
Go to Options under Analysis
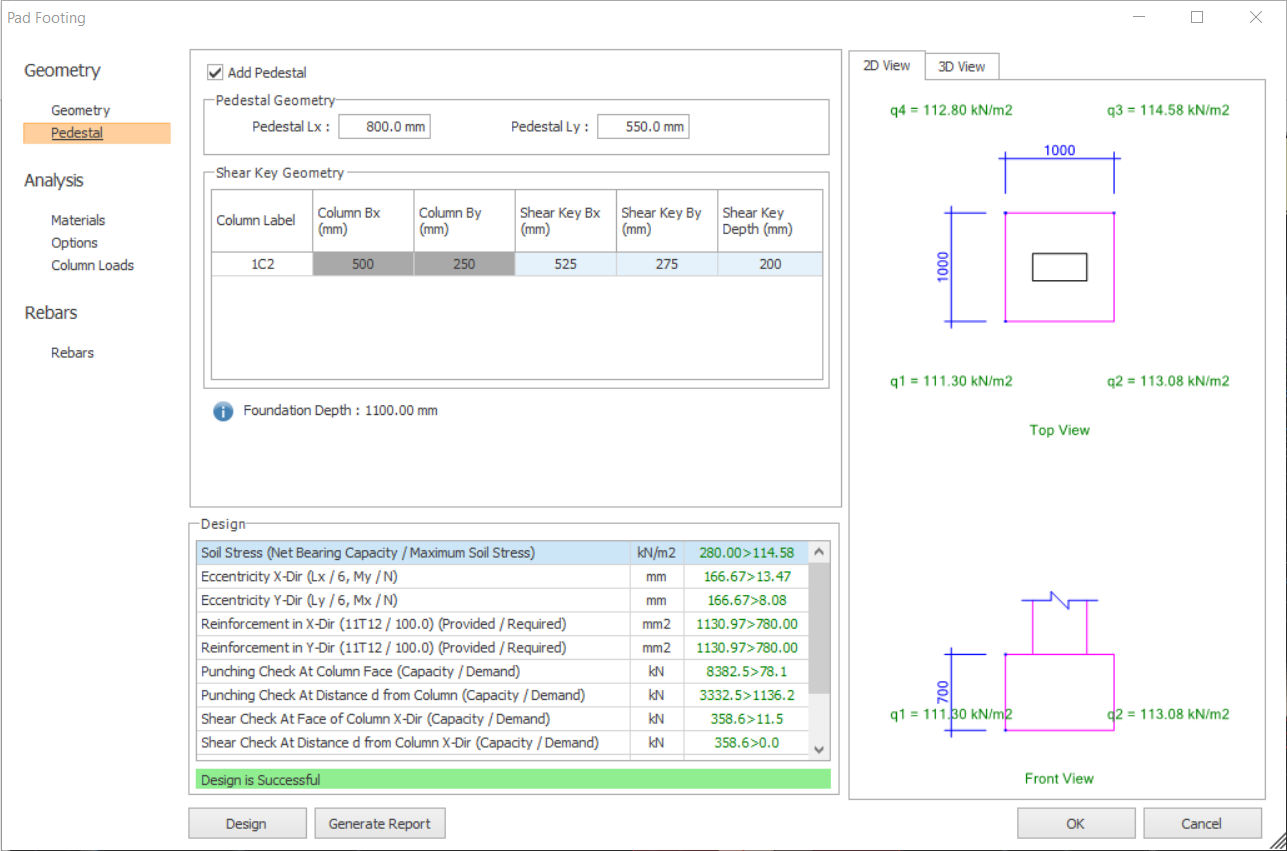[75, 243]
